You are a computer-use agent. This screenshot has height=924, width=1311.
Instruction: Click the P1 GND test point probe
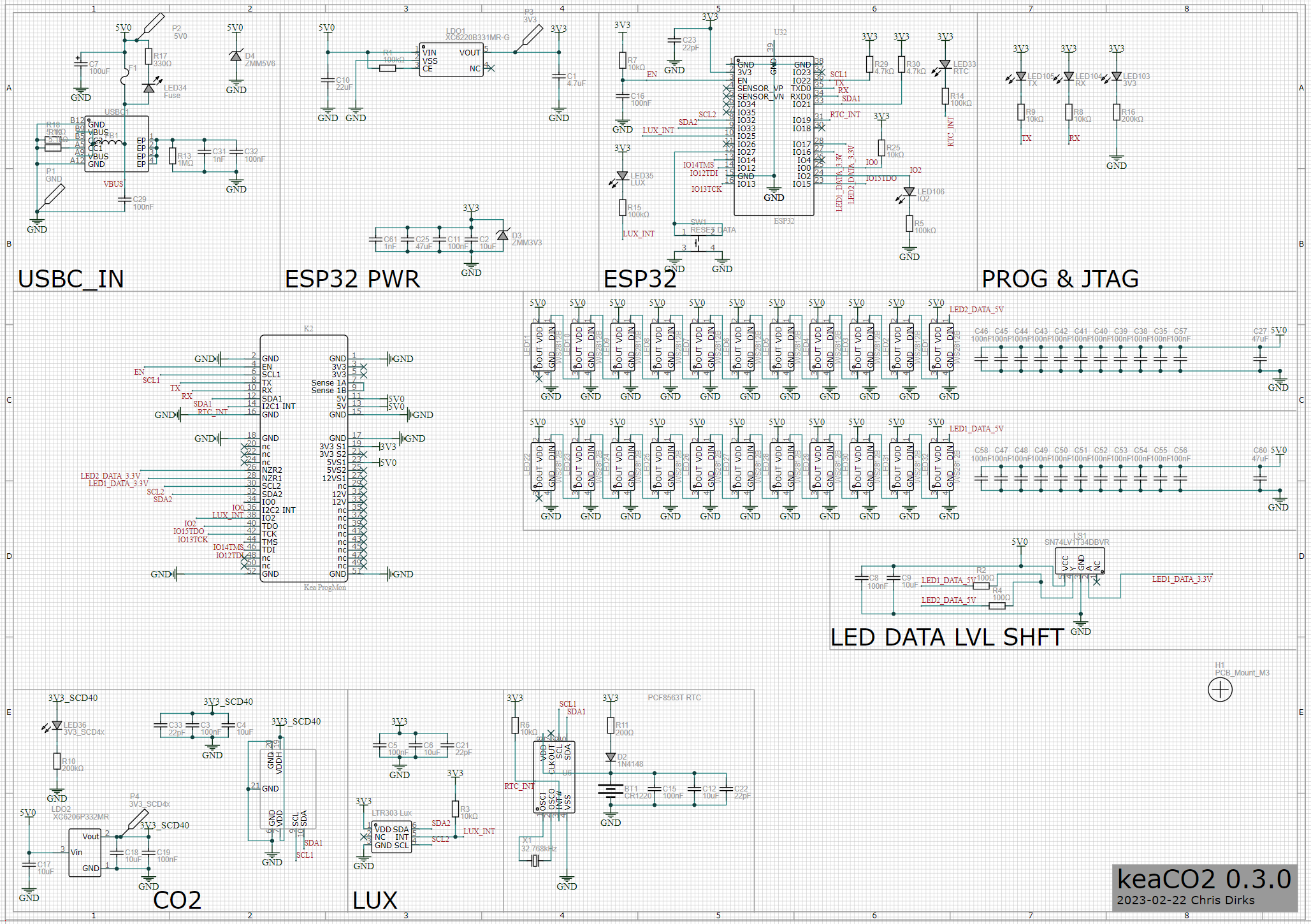point(51,199)
